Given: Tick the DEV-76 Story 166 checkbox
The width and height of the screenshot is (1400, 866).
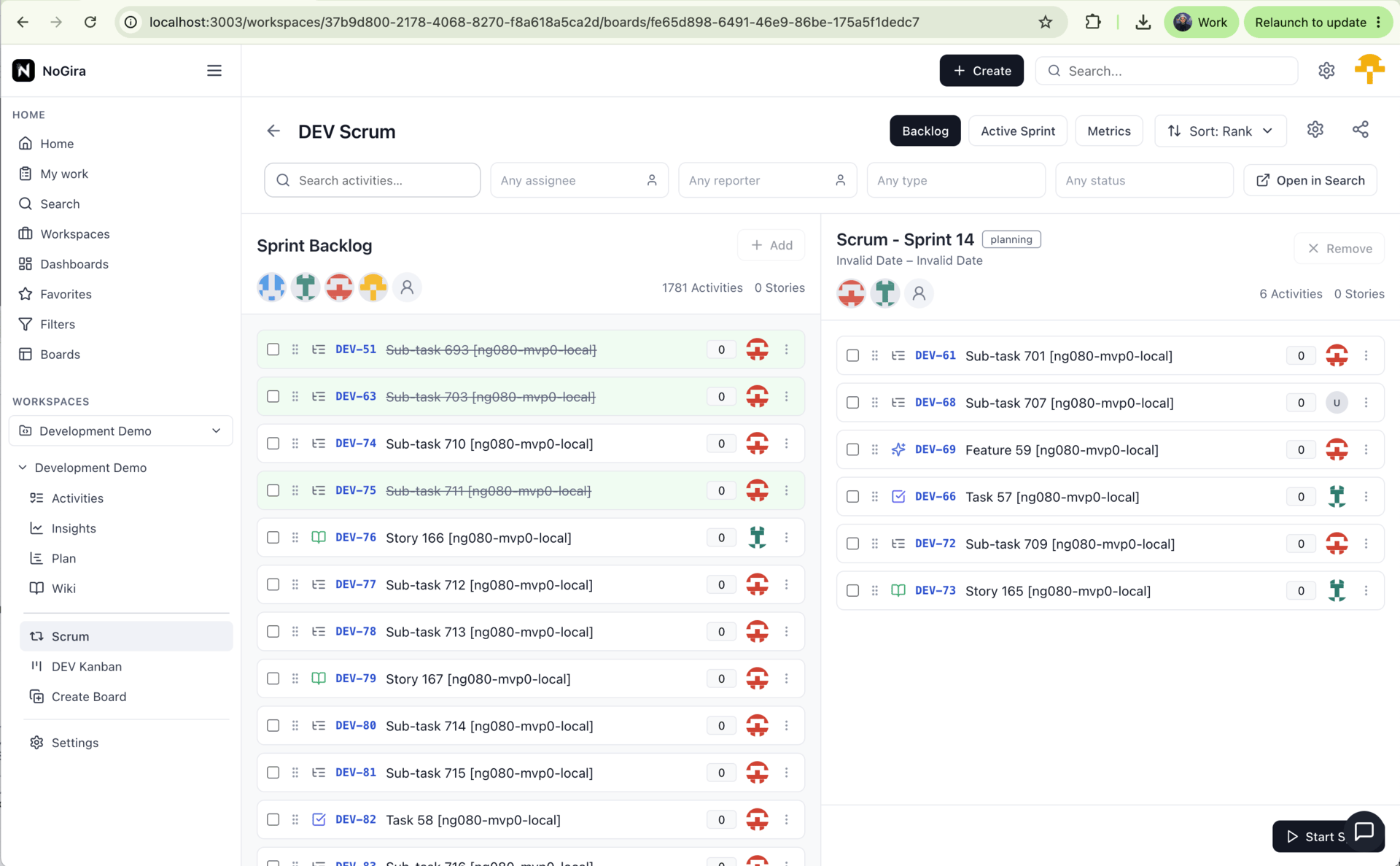Looking at the screenshot, I should pos(273,538).
